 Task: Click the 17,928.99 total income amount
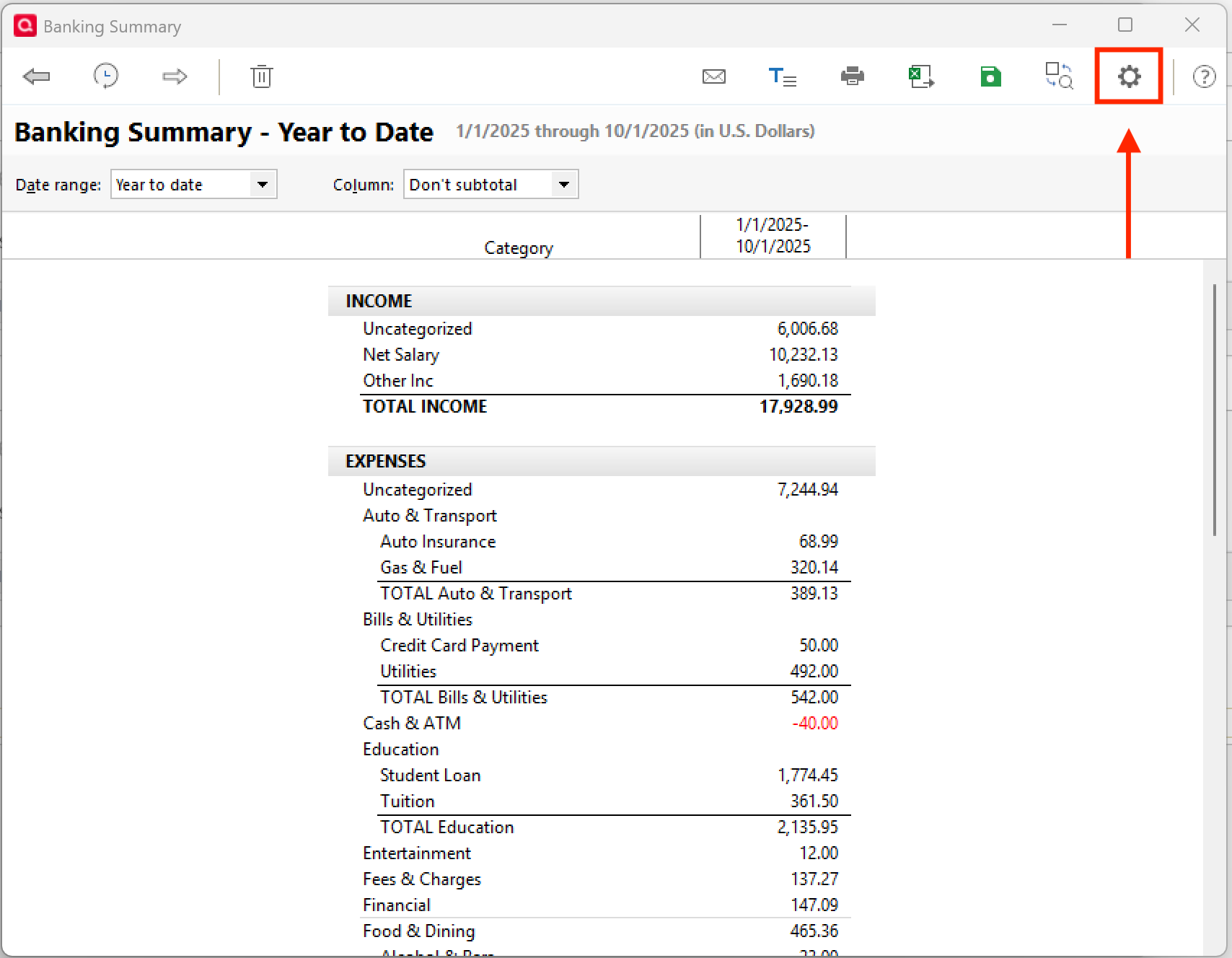798,407
